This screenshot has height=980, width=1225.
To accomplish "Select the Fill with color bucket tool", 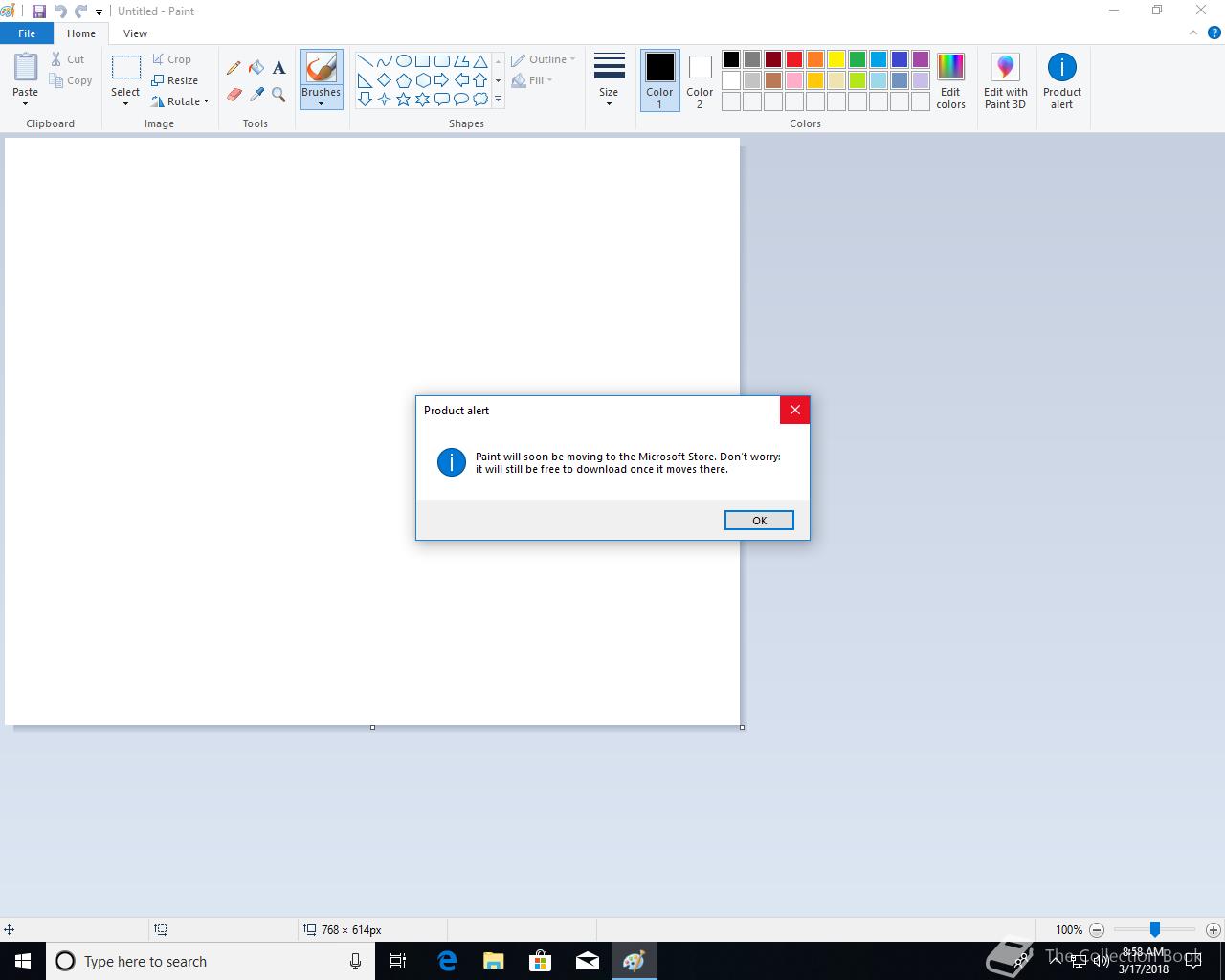I will (x=256, y=68).
